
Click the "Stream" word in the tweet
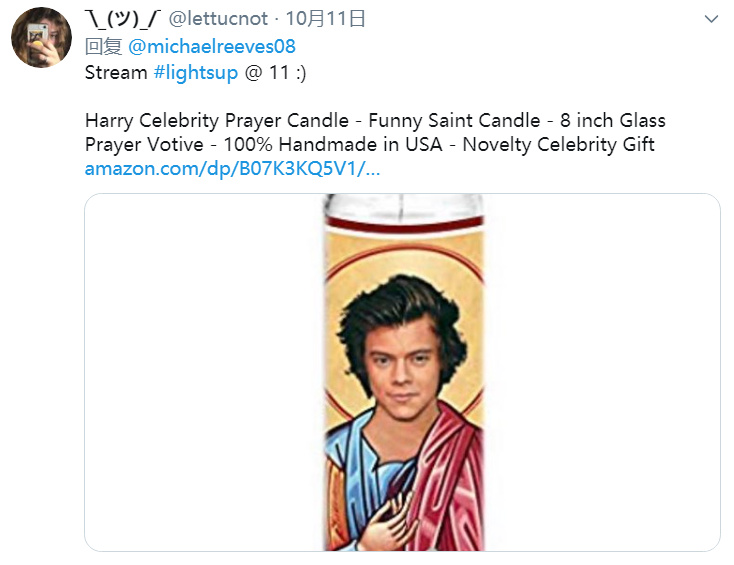point(116,73)
